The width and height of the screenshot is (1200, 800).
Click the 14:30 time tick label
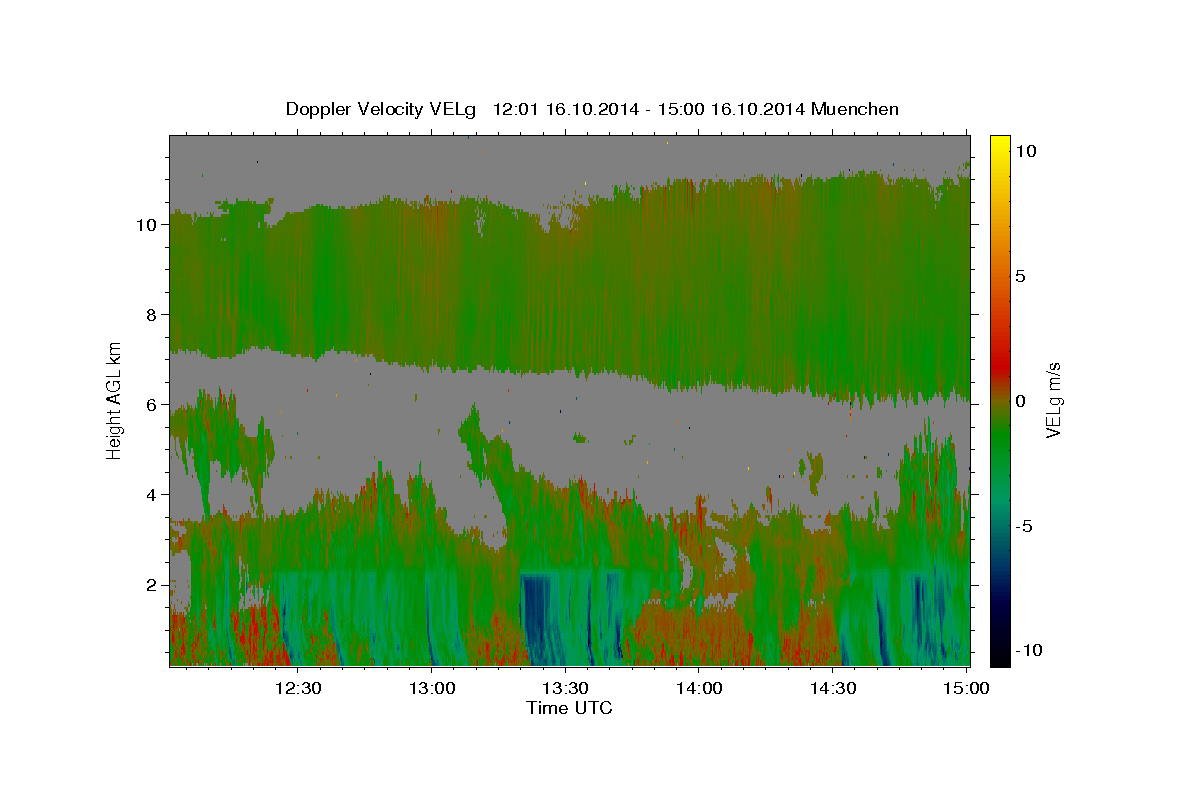(832, 688)
